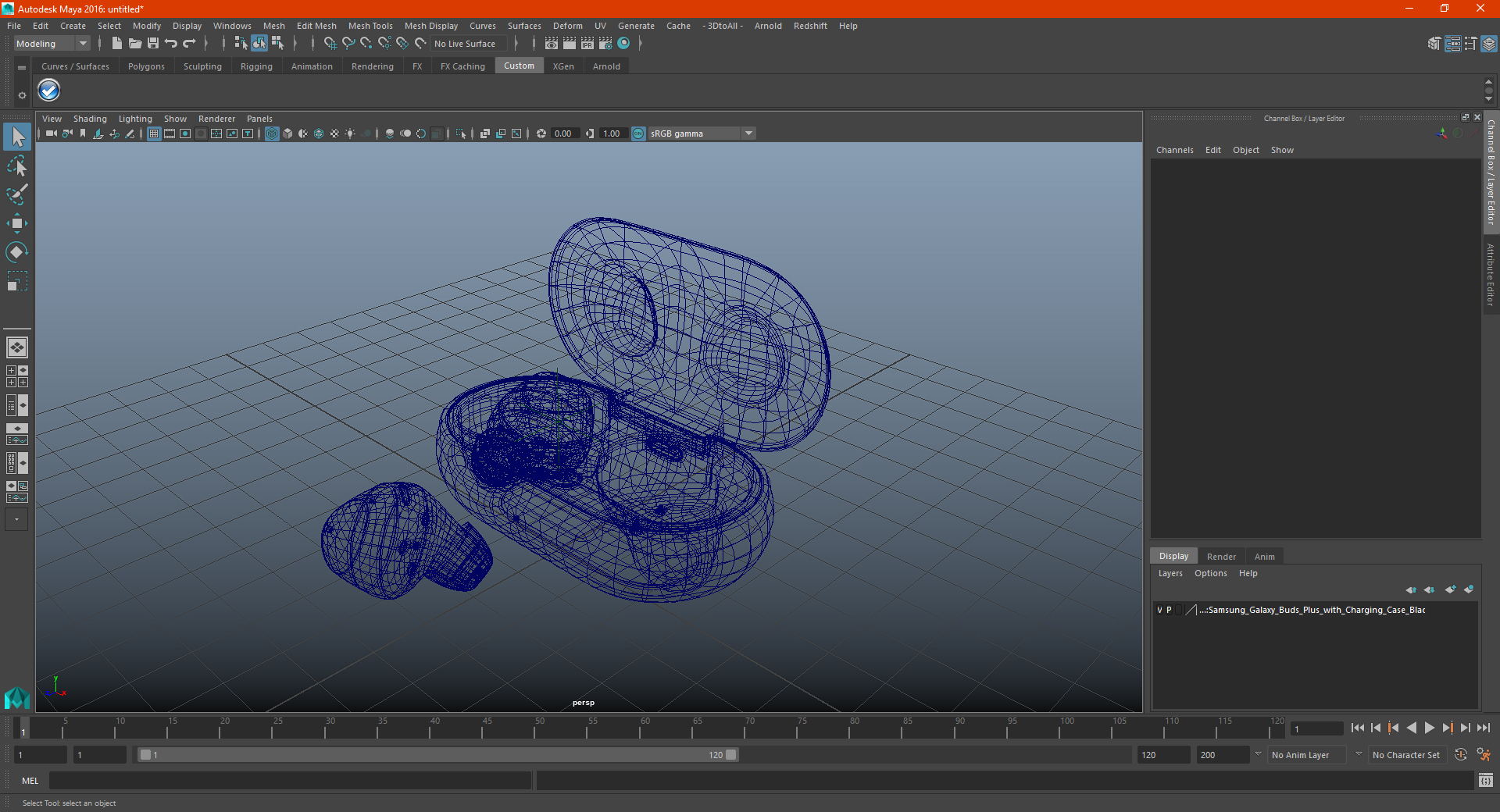Undo the last action
This screenshot has height=812, width=1500.
pos(171,44)
